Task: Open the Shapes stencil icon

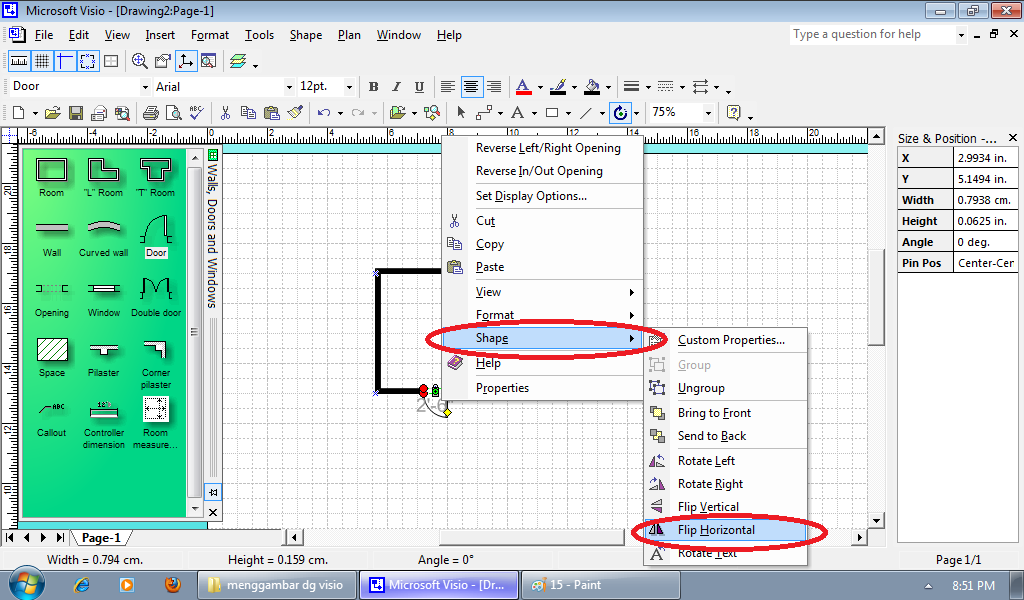Action: 397,113
